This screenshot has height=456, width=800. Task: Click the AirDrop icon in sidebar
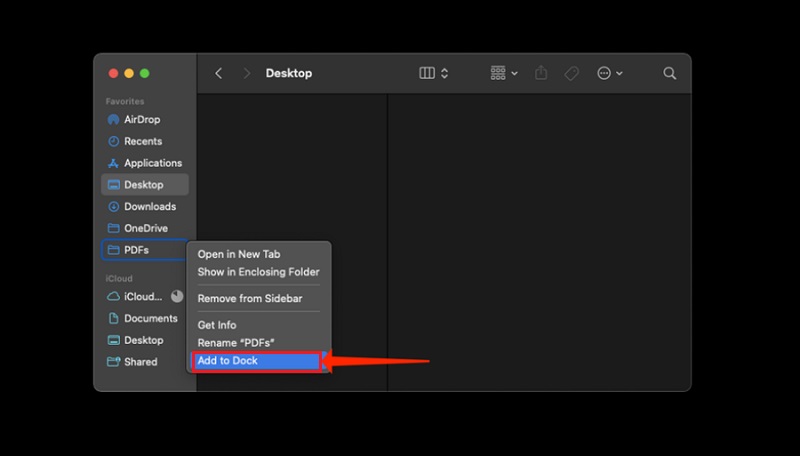pos(114,120)
